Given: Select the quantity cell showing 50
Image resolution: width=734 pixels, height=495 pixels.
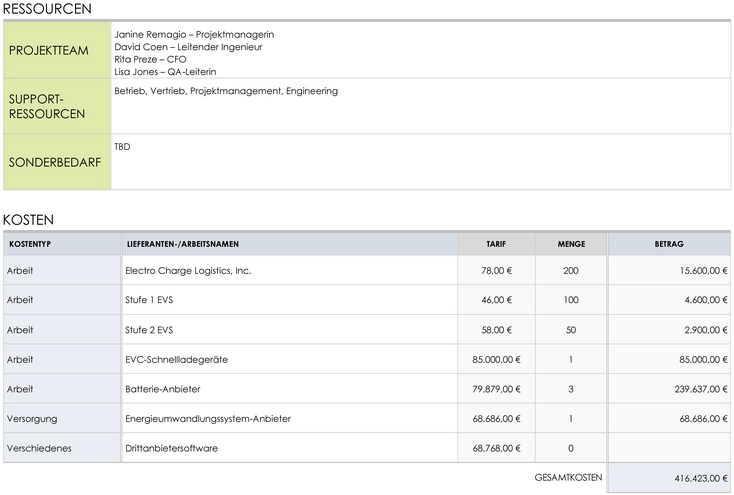Looking at the screenshot, I should pyautogui.click(x=571, y=330).
